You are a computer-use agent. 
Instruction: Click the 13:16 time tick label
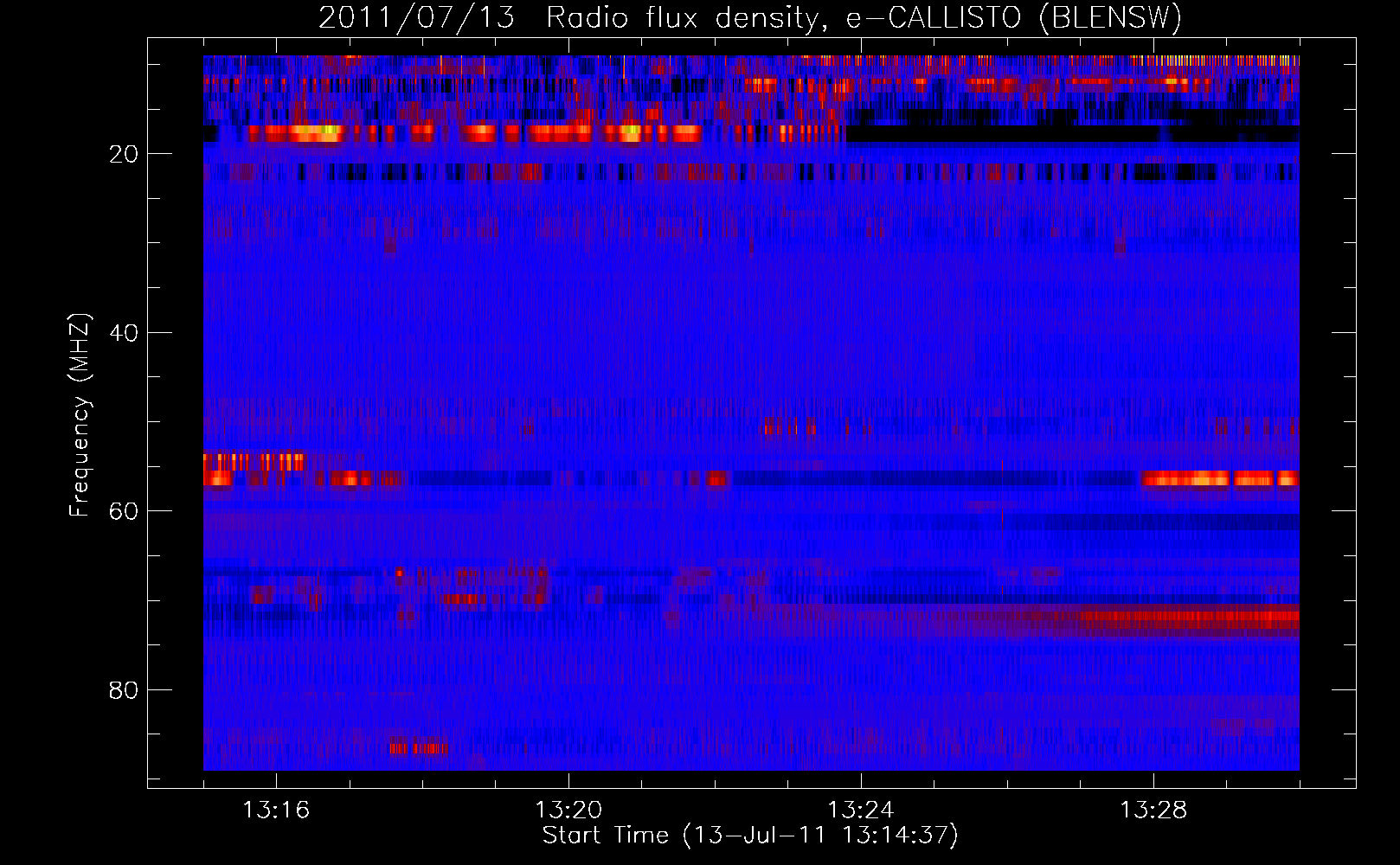276,810
